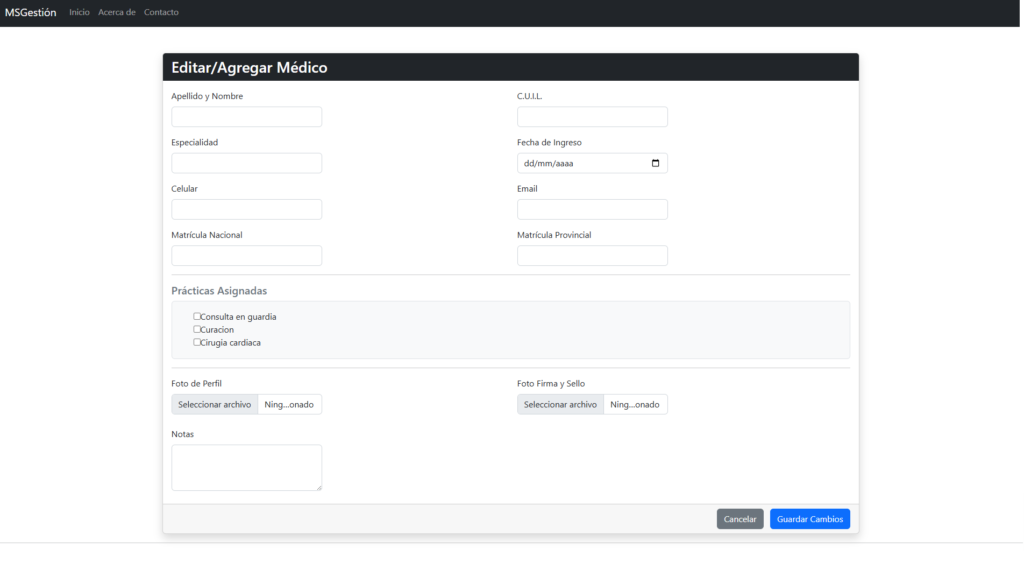Focus the Celular input box
The image size is (1024, 577).
[x=246, y=209]
